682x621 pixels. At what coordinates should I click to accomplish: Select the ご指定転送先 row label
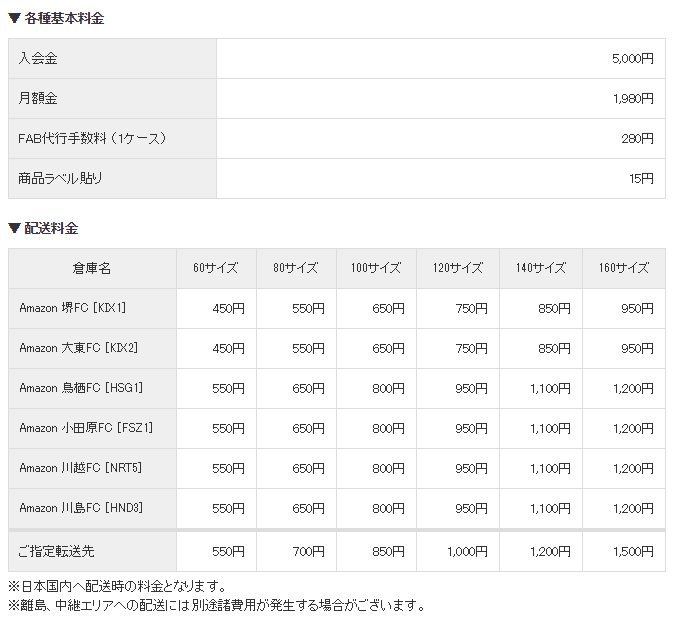pyautogui.click(x=57, y=551)
